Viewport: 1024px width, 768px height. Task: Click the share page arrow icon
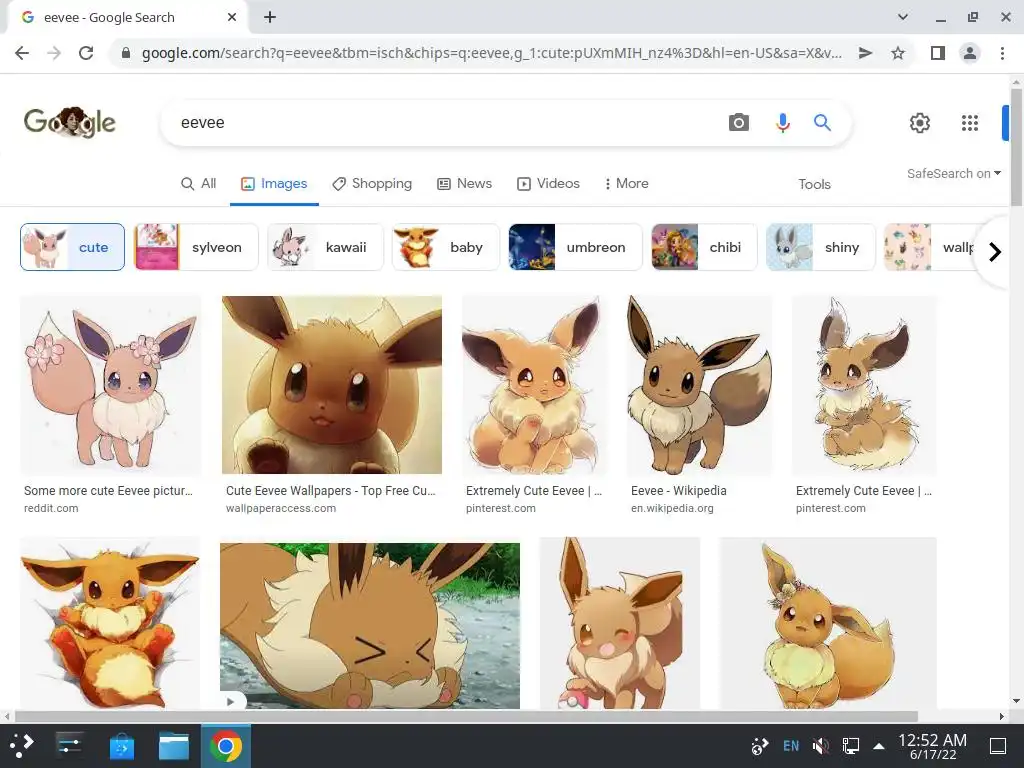click(865, 53)
